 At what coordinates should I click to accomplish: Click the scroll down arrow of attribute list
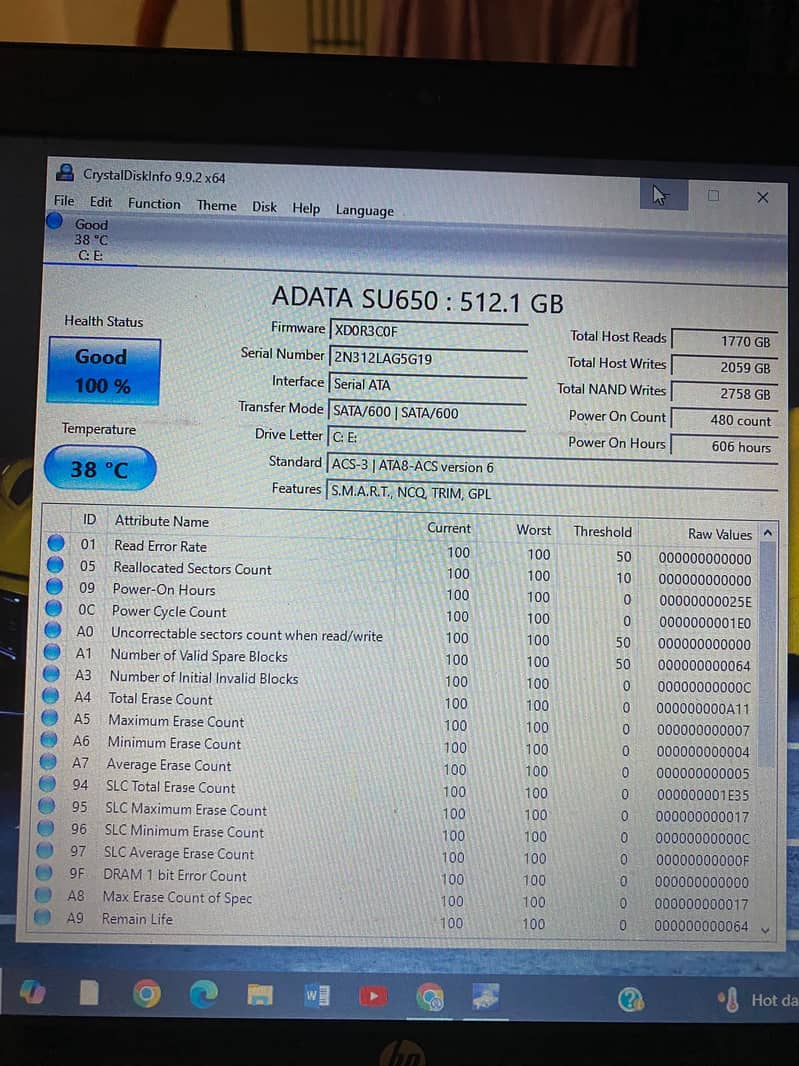765,930
